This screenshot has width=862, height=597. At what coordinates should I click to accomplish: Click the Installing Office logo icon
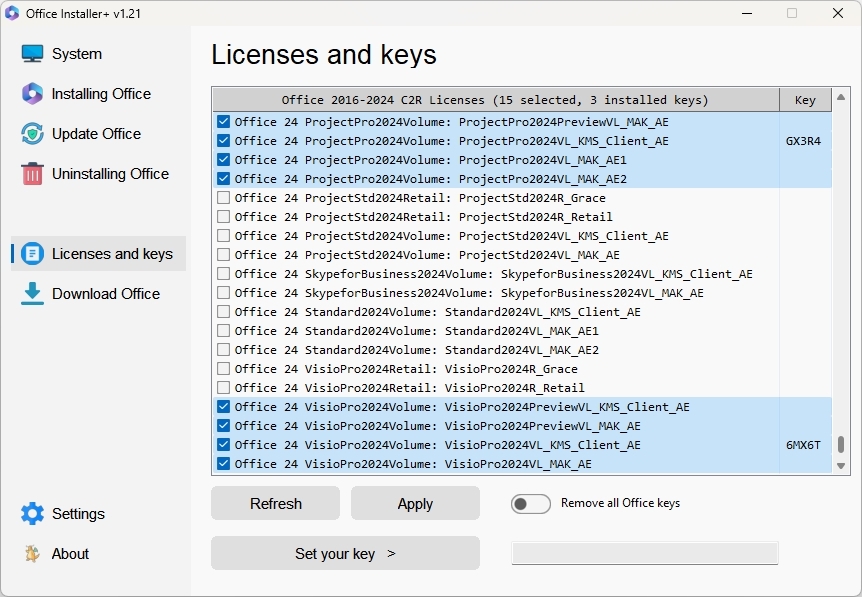(32, 94)
